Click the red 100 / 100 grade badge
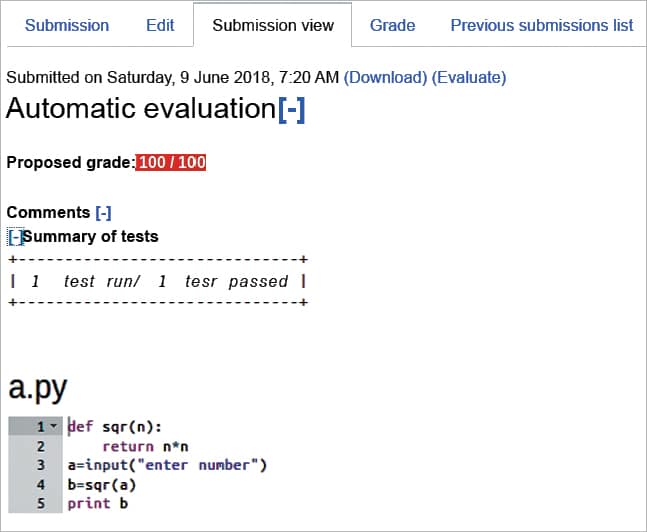Screen dimensions: 647x532 tap(171, 163)
